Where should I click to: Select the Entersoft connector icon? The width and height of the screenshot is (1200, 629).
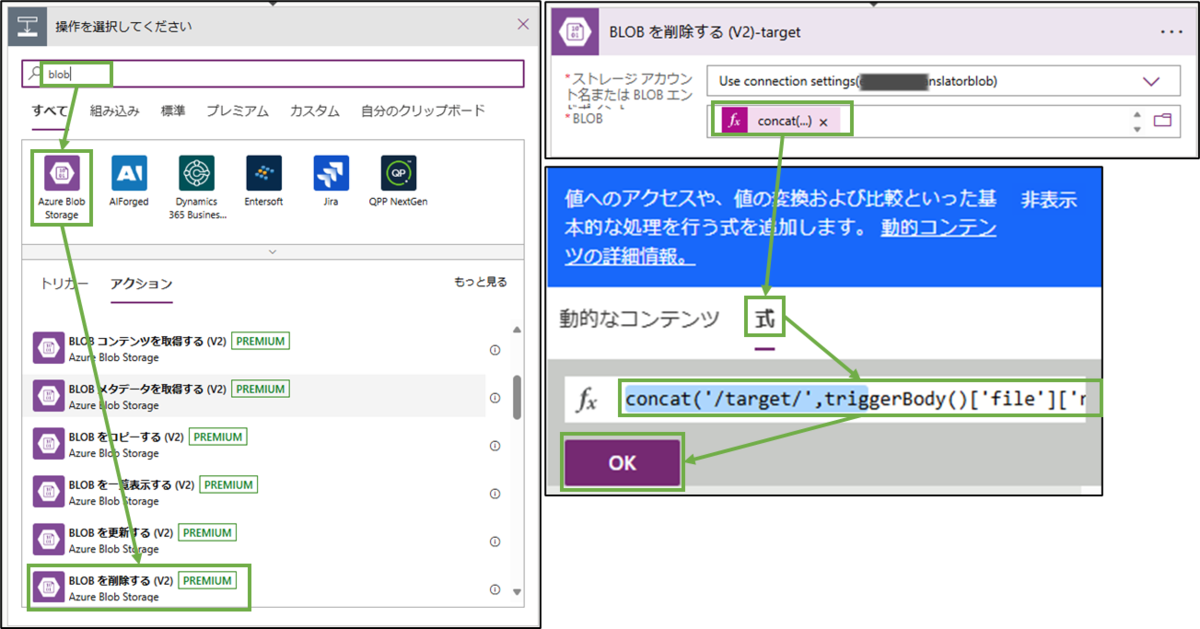(264, 173)
